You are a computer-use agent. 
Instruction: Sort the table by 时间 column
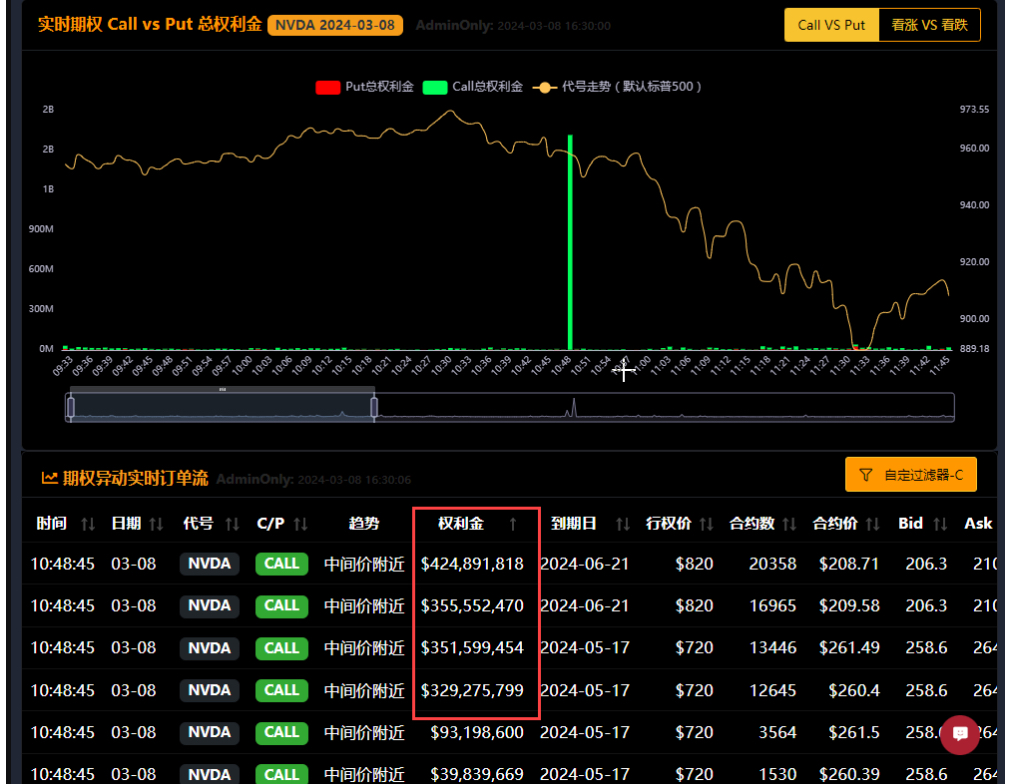pyautogui.click(x=88, y=524)
